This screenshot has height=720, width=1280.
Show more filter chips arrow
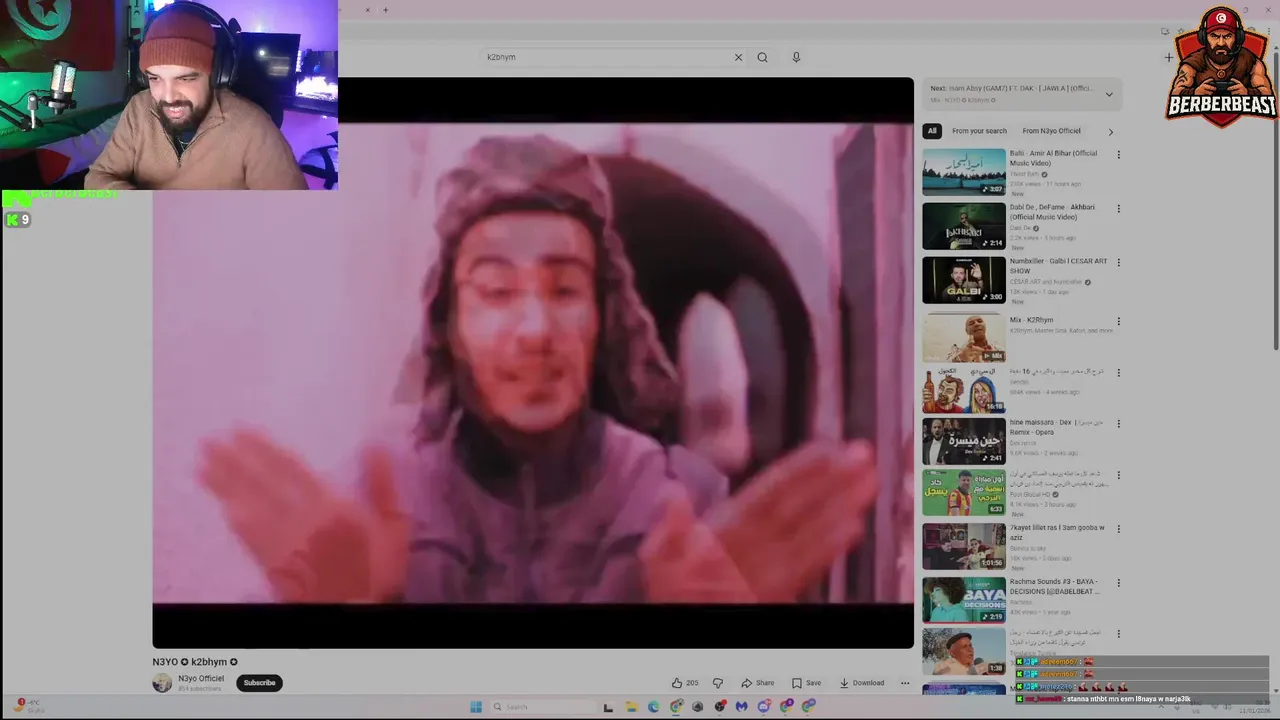[1110, 131]
